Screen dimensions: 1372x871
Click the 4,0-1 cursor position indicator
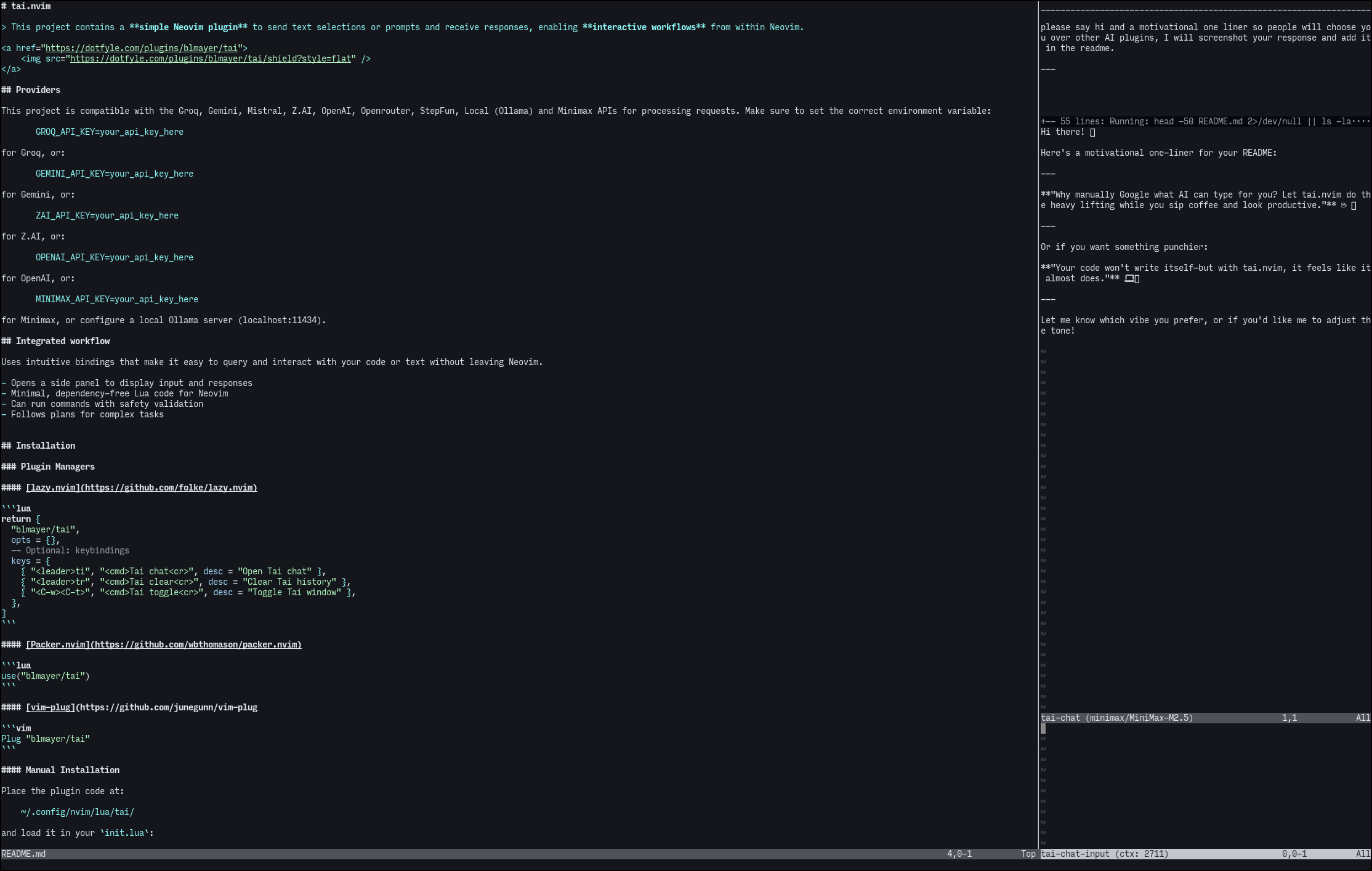click(959, 854)
